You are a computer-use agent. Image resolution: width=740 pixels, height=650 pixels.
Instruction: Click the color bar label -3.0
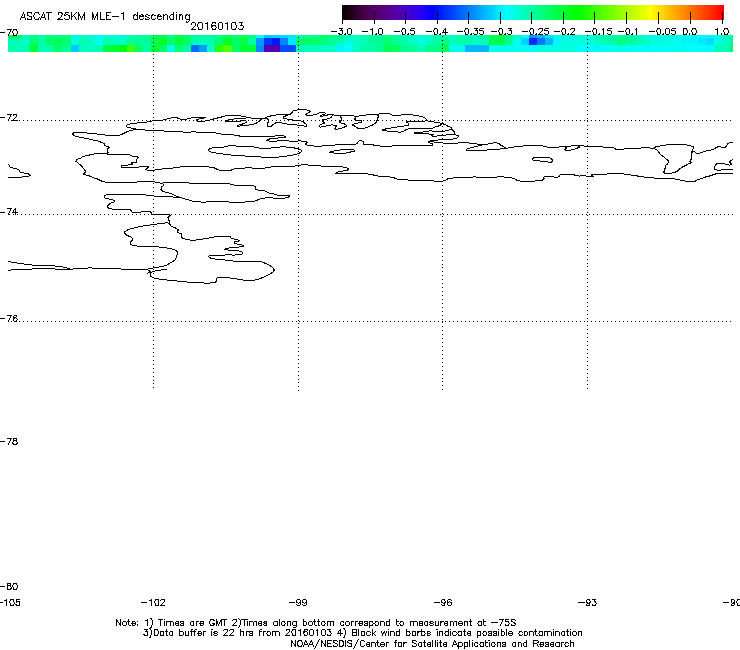point(341,32)
